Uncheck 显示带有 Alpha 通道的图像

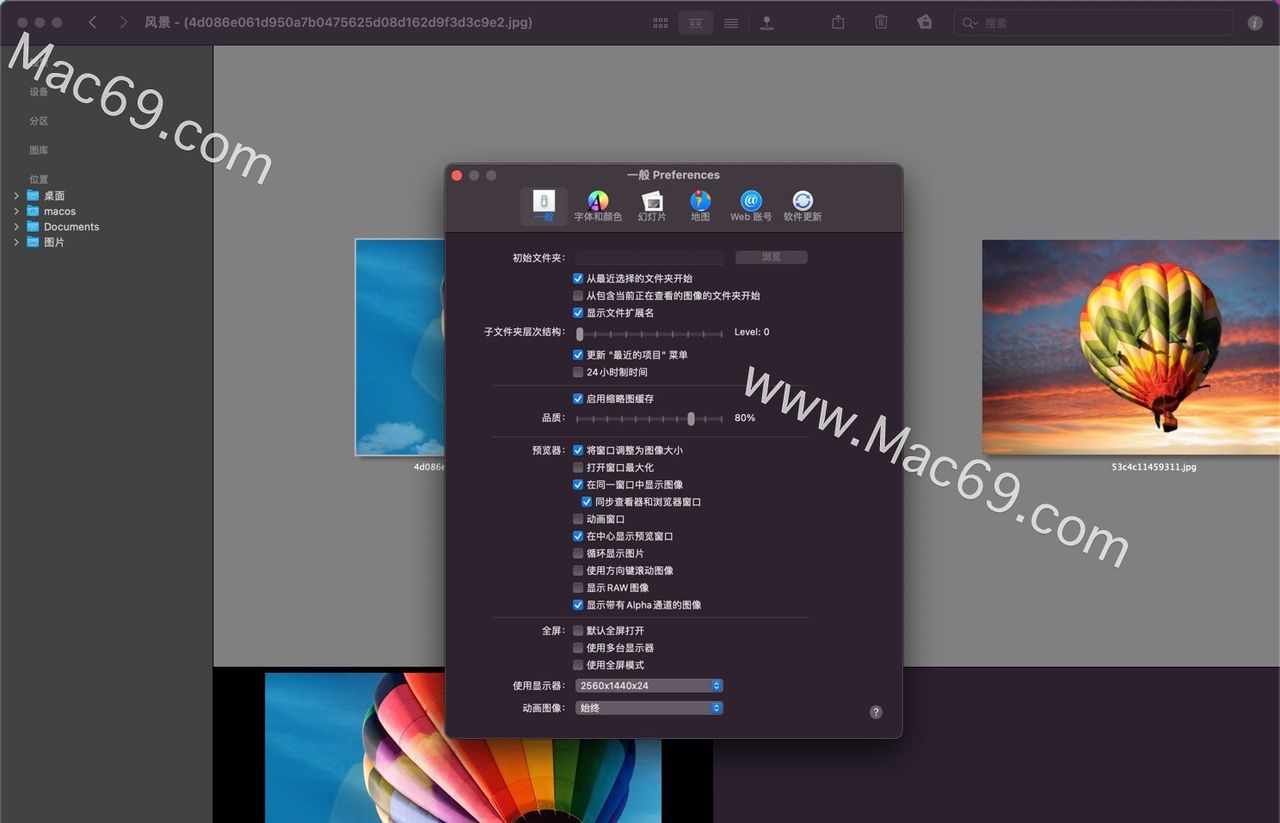tap(578, 604)
